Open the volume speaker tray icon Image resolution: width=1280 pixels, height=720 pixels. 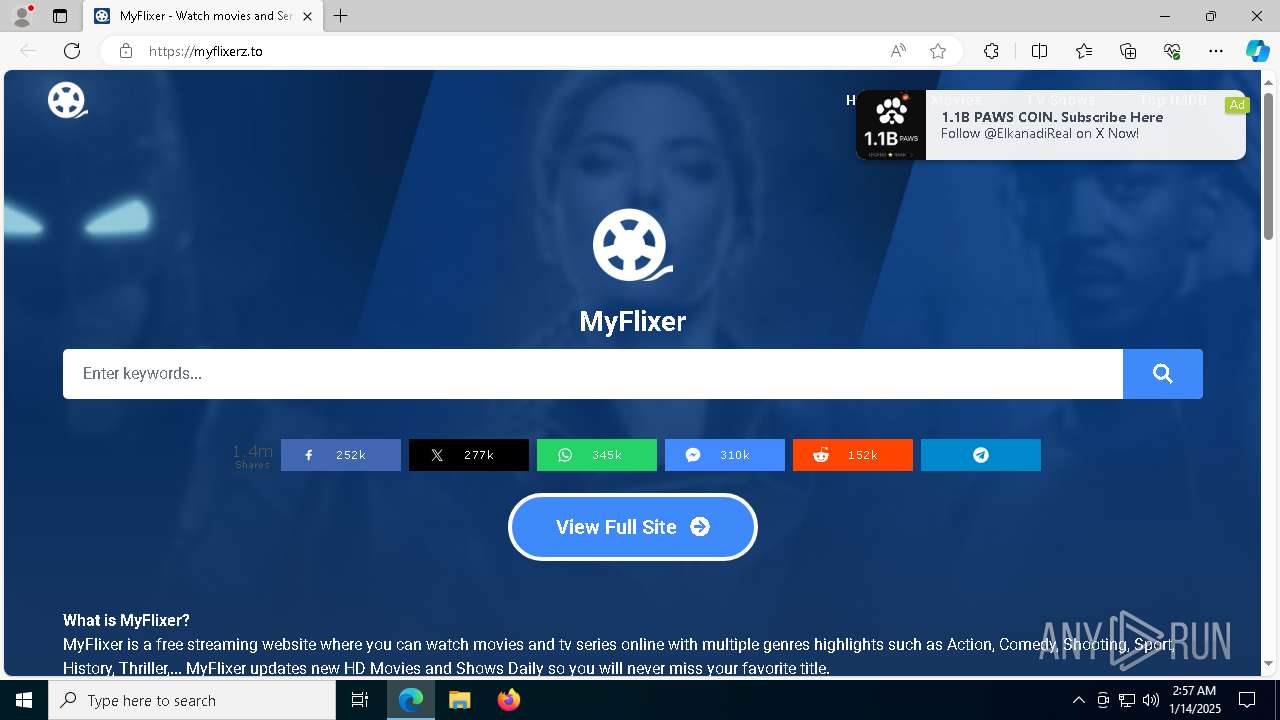click(1150, 700)
